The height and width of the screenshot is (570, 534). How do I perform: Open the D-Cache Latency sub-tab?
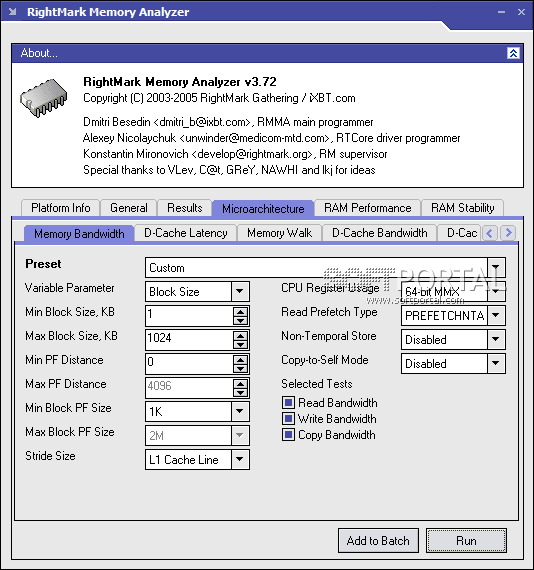[186, 233]
